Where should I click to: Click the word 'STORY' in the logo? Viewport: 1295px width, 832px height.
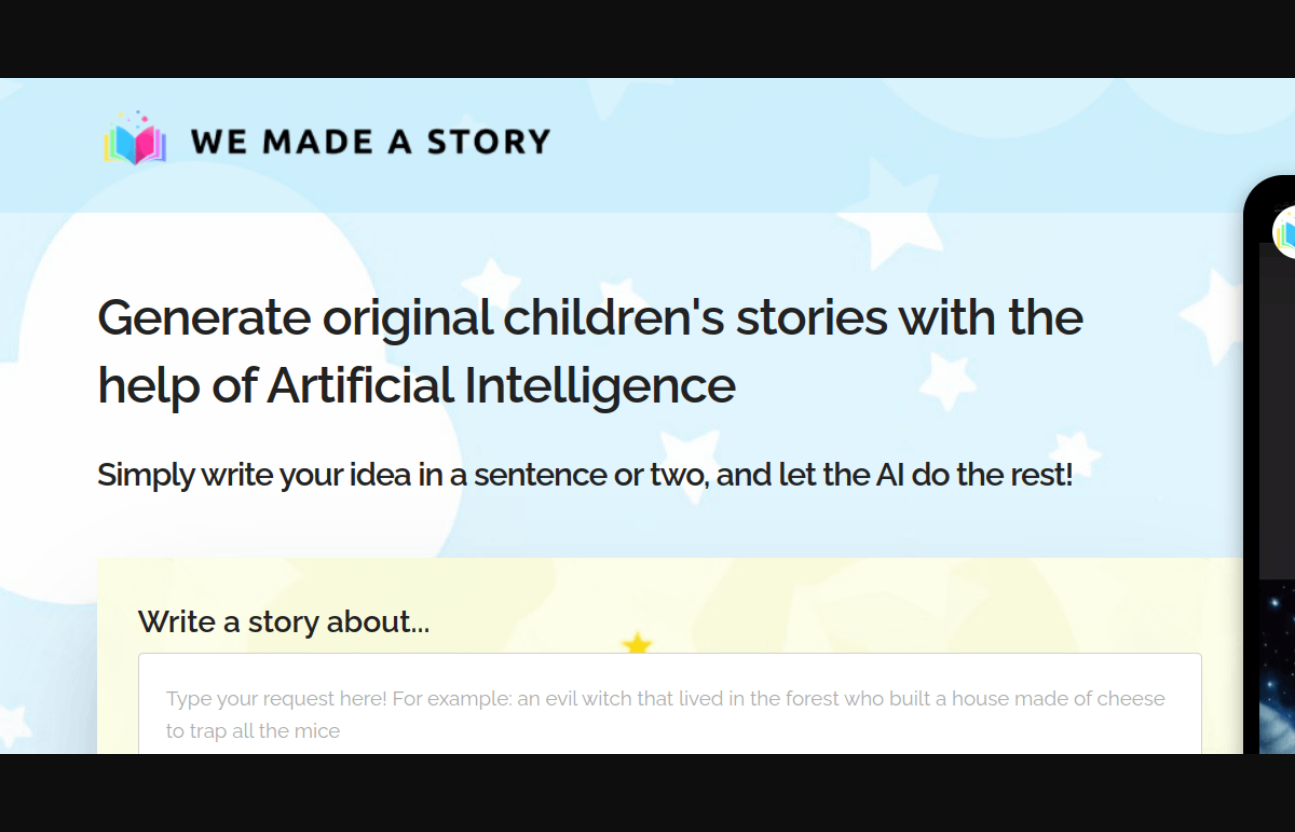(488, 141)
